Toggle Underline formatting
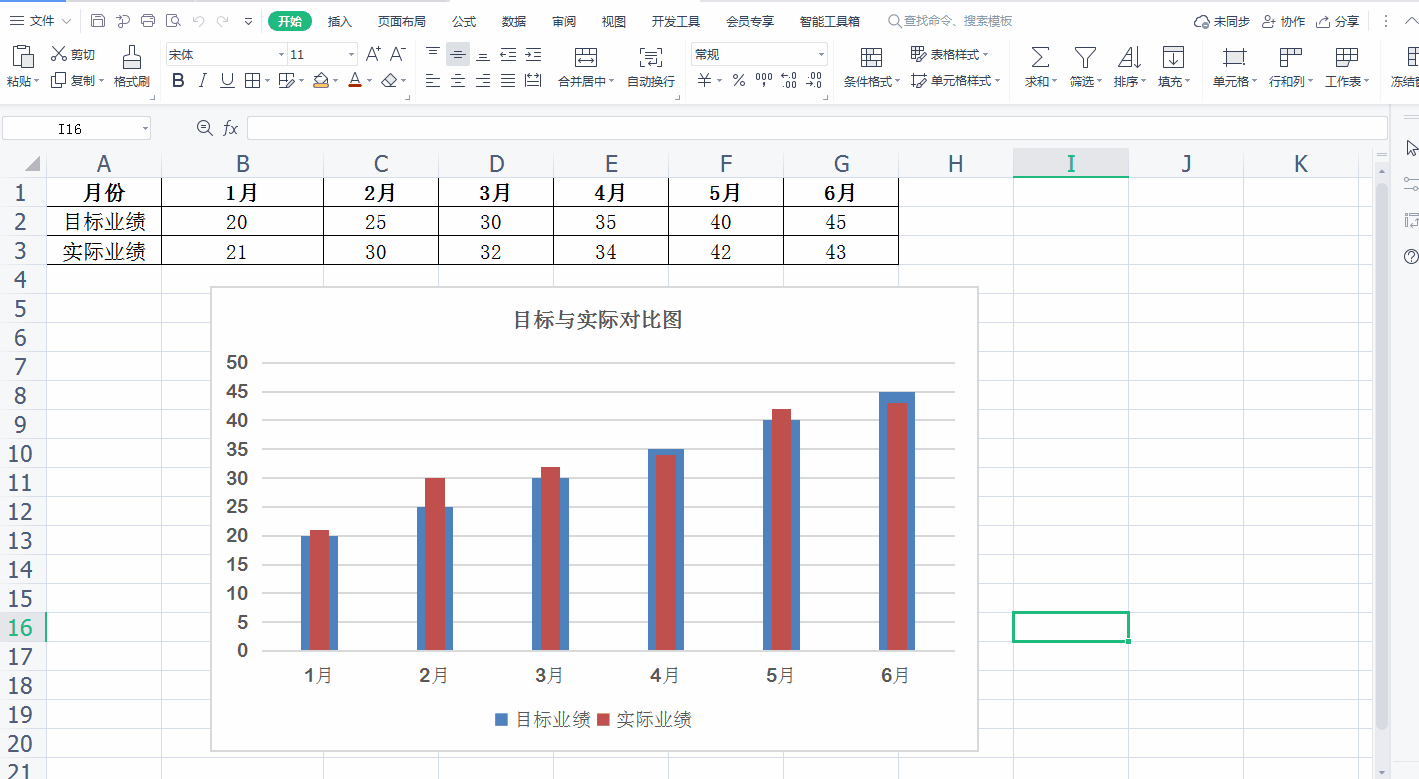 (x=227, y=80)
